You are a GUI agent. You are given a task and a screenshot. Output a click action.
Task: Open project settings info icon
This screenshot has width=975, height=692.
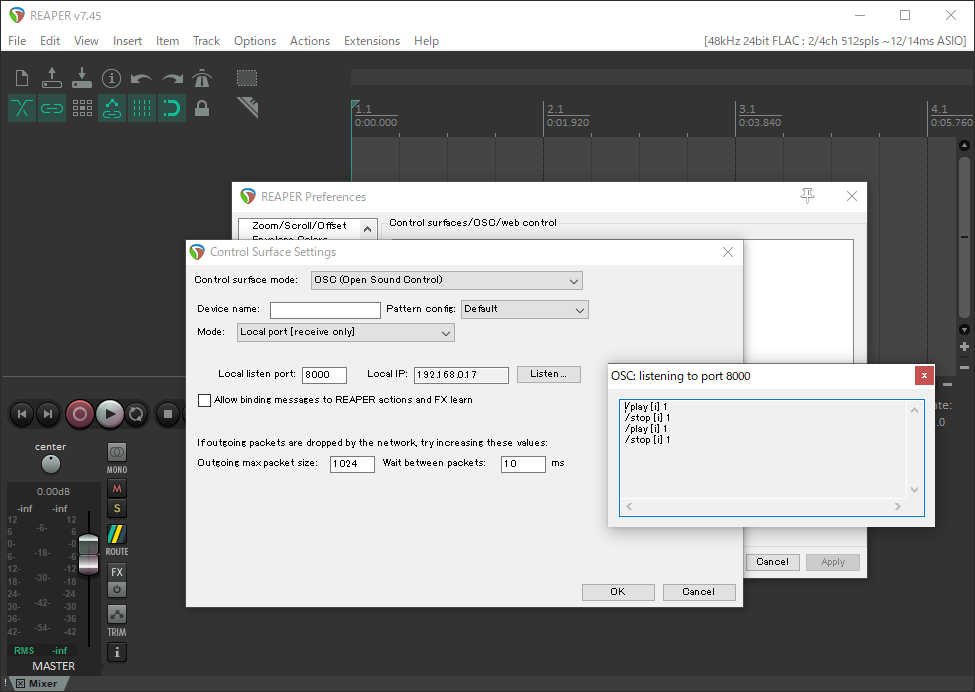click(111, 78)
